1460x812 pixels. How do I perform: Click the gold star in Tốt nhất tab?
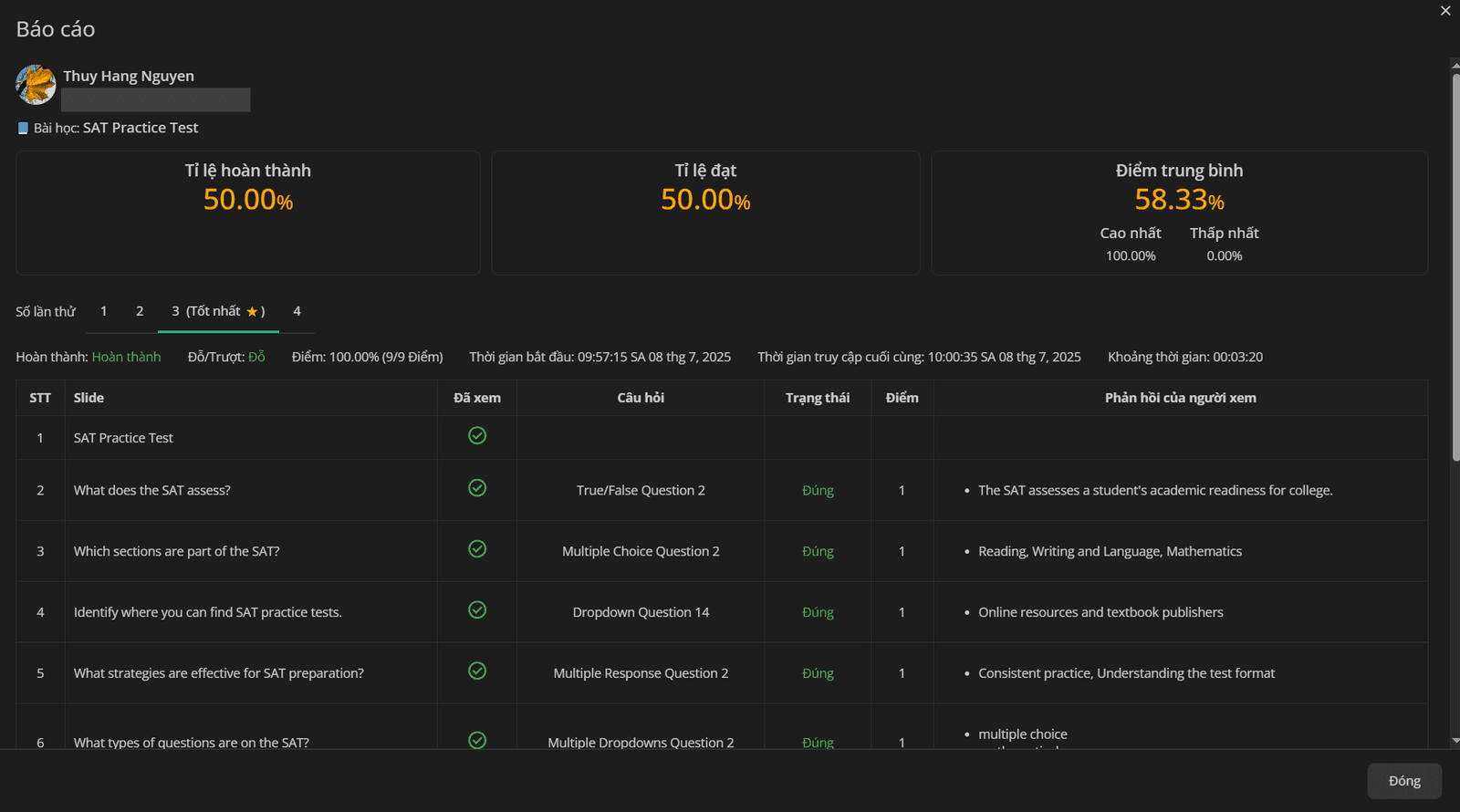click(252, 312)
